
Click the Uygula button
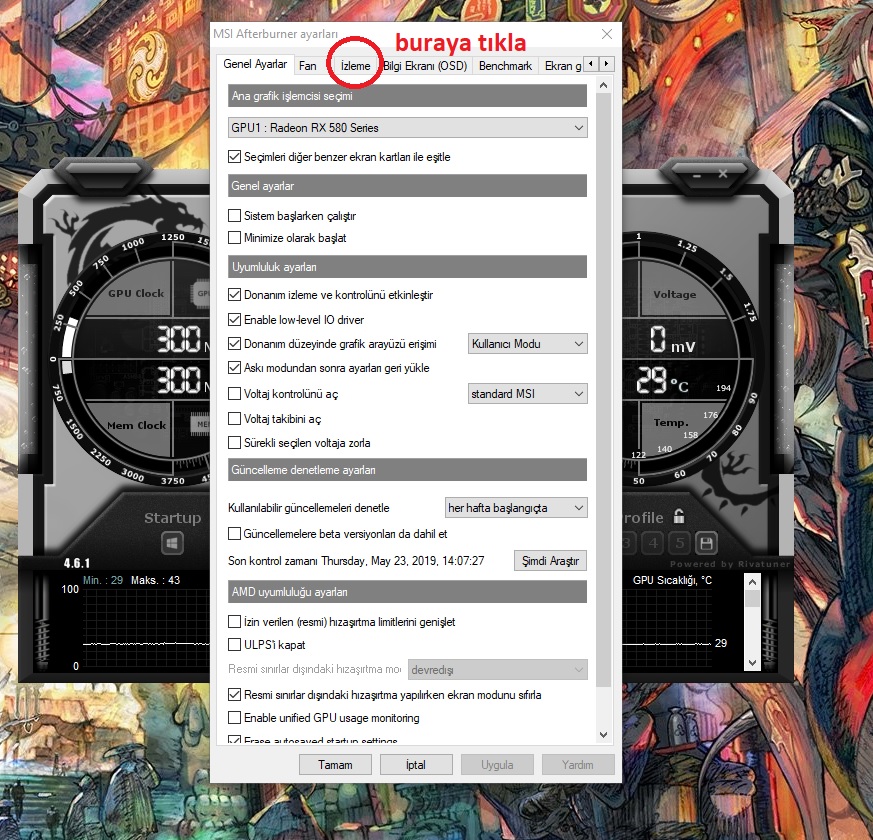(x=497, y=764)
